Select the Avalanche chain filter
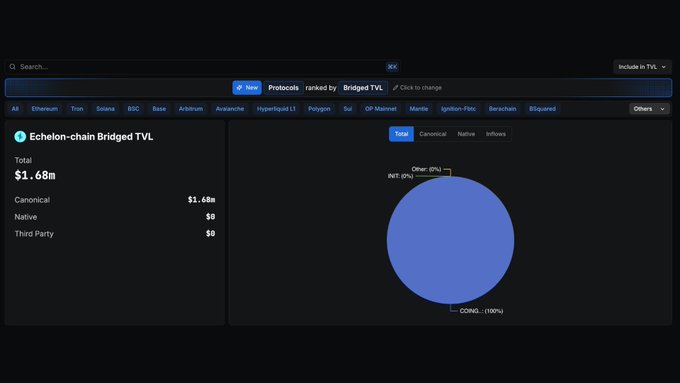The image size is (680, 383). pos(230,109)
